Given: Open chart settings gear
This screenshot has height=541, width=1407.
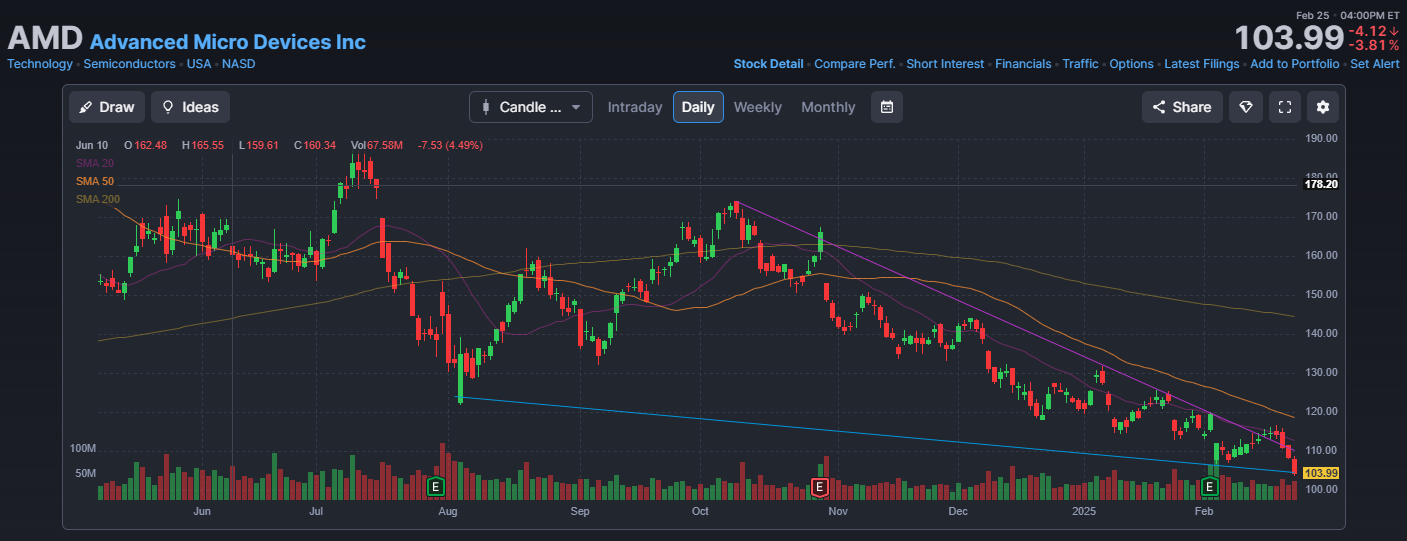Looking at the screenshot, I should pos(1323,107).
